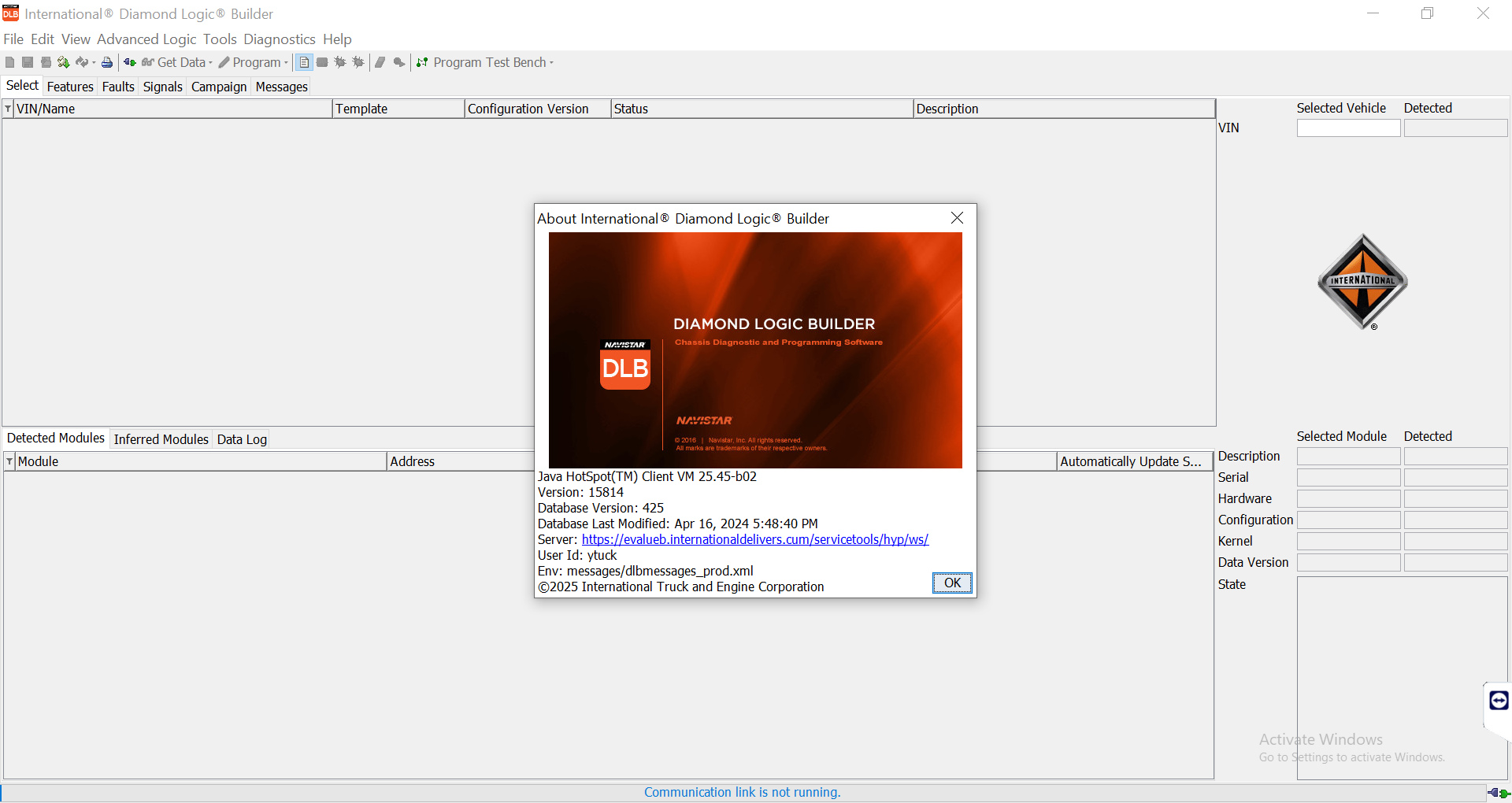Click the New document toolbar icon
This screenshot has height=803, width=1512.
click(10, 62)
